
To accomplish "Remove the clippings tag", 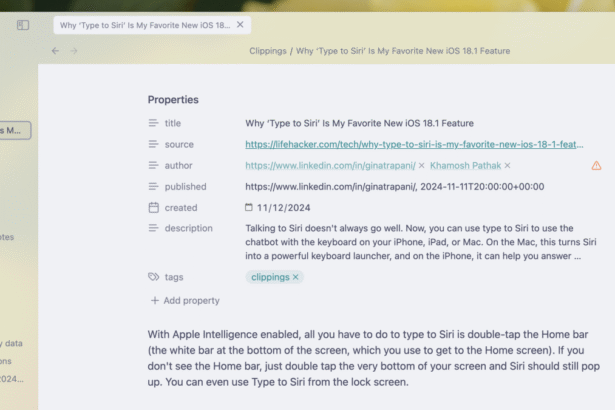I will click(x=295, y=277).
